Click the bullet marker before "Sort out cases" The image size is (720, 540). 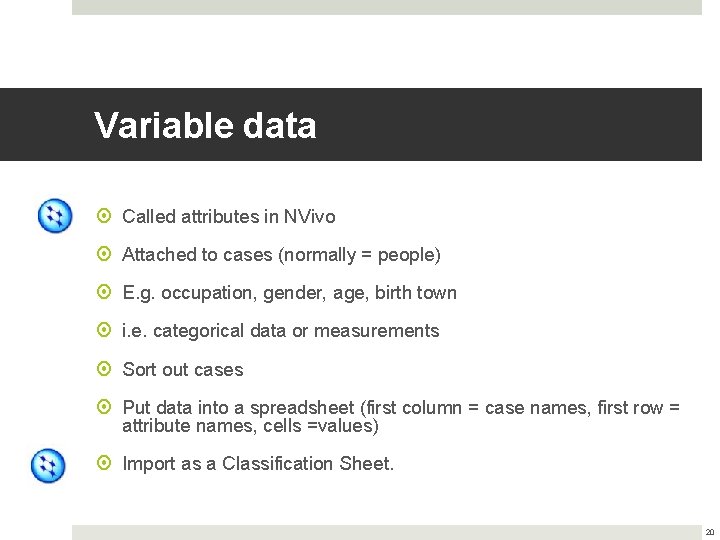105,370
